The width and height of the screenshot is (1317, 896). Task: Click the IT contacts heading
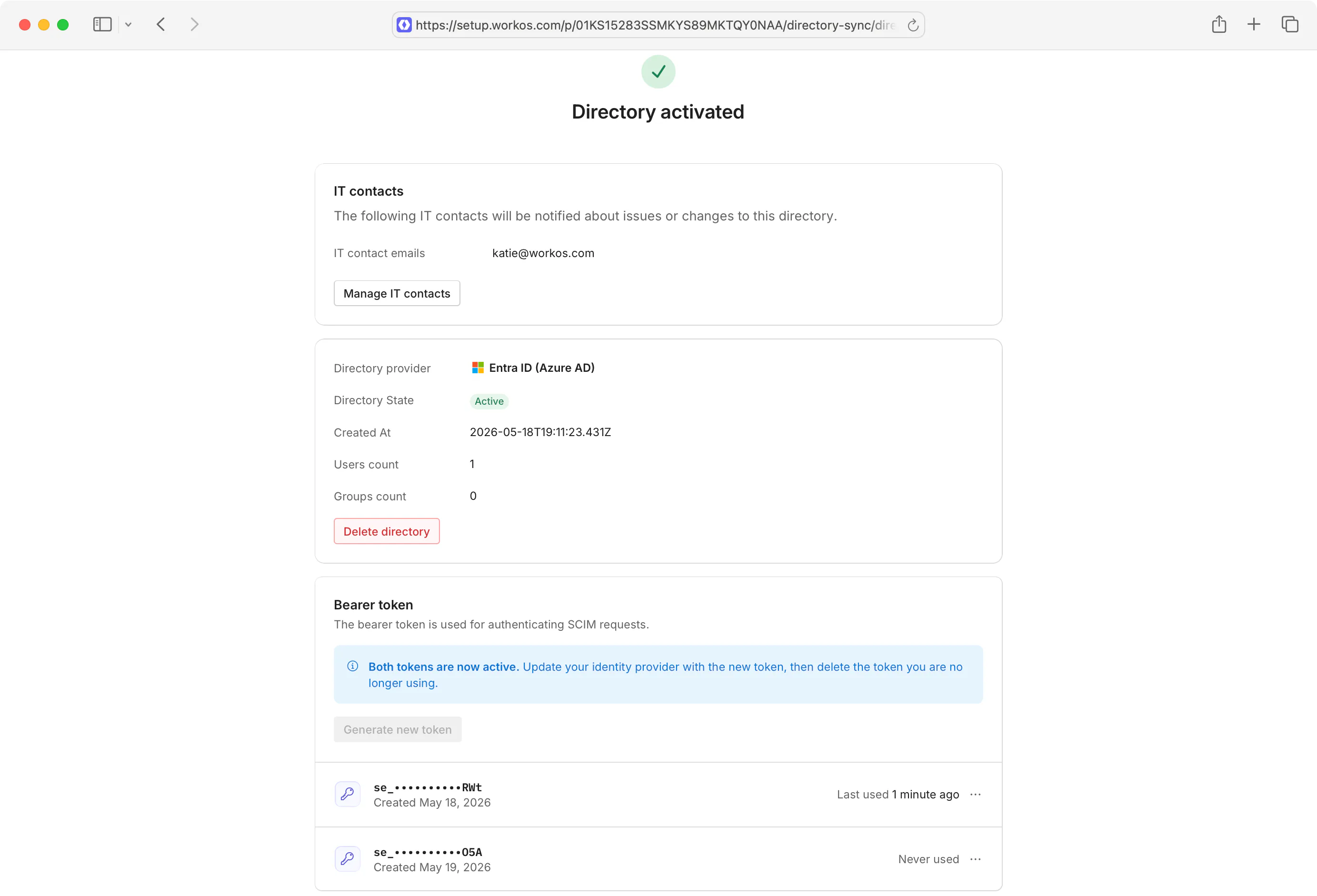point(369,191)
